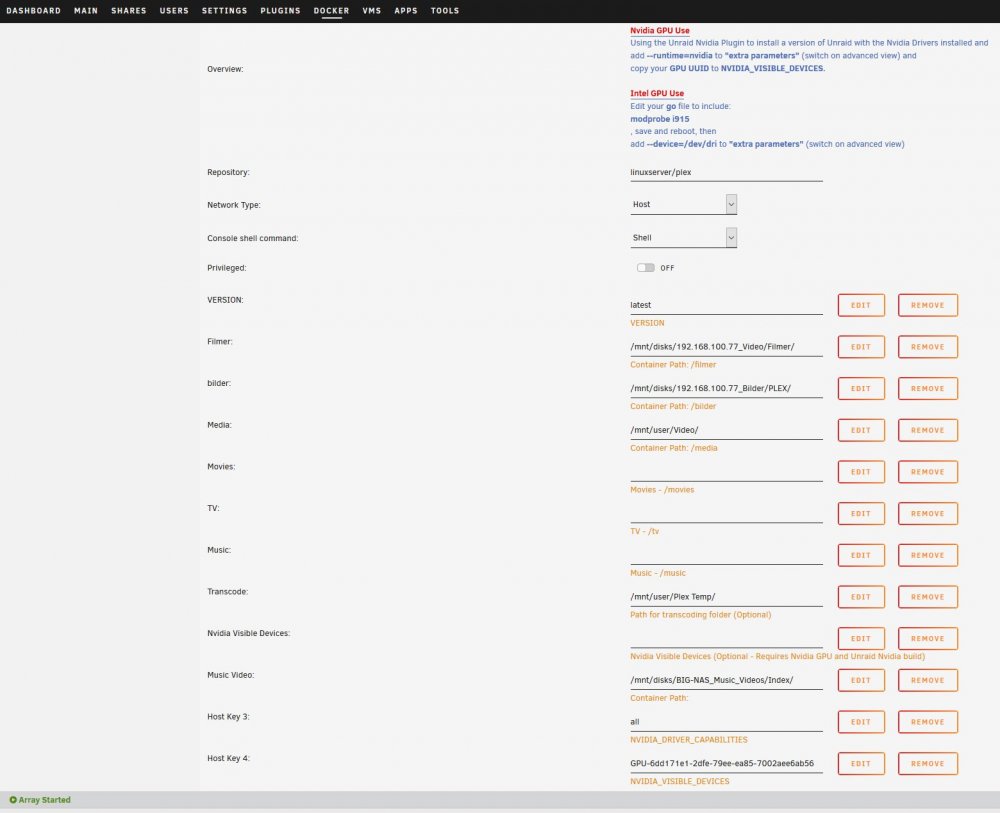Viewport: 1000px width, 813px height.
Task: Open the Dashboard menu
Action: click(34, 11)
